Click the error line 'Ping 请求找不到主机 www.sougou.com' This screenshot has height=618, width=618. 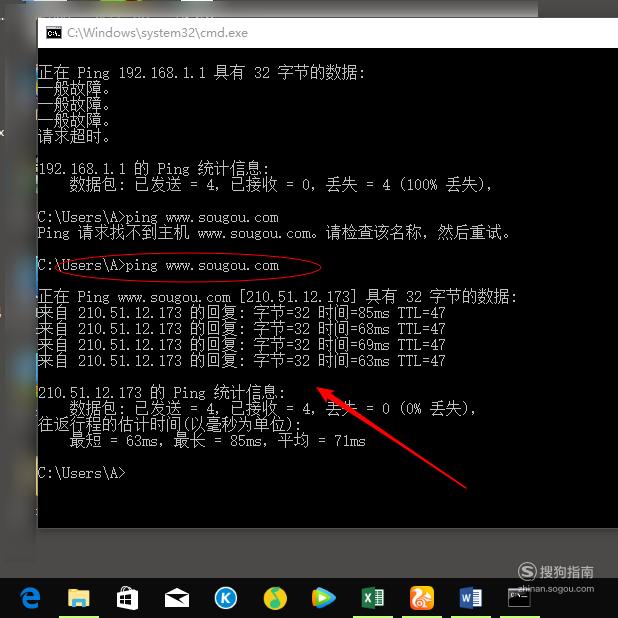tap(274, 233)
